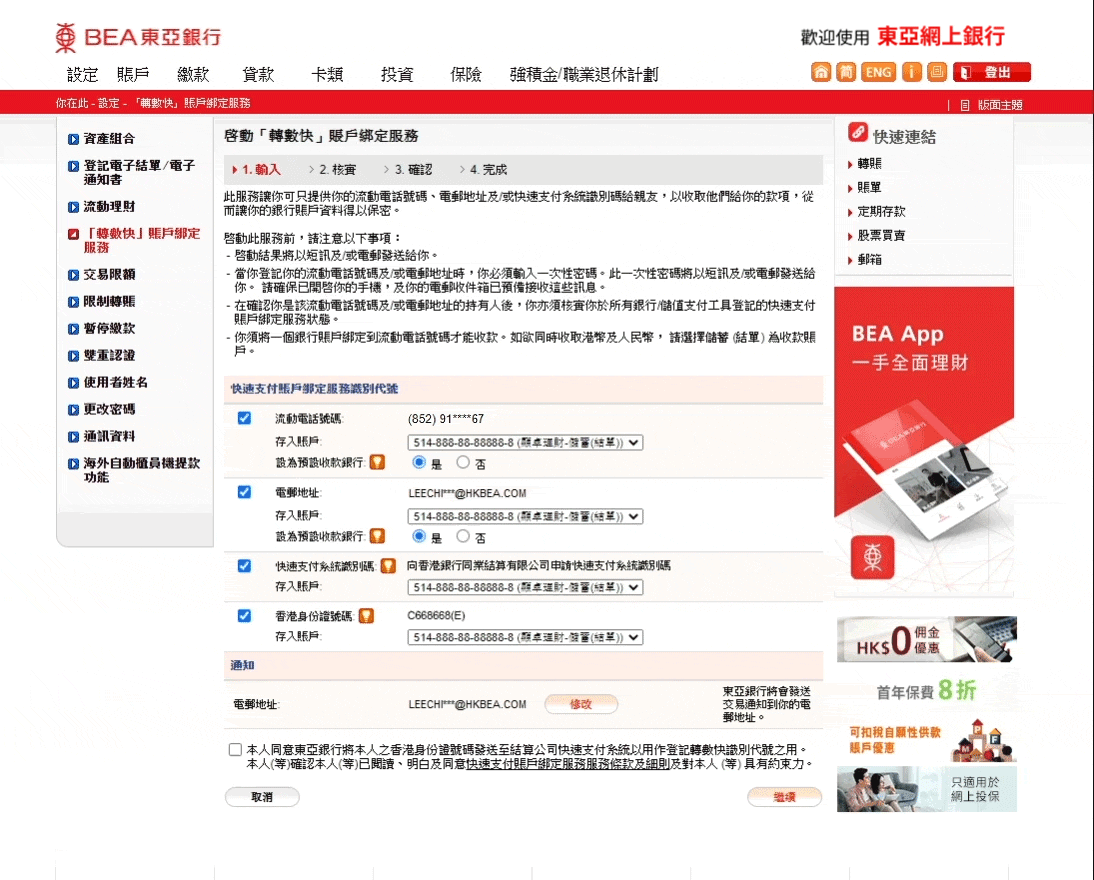1094x880 pixels.
Task: Open the 快速支付賬戶綁定服務服務條款及細則 link
Action: click(568, 764)
